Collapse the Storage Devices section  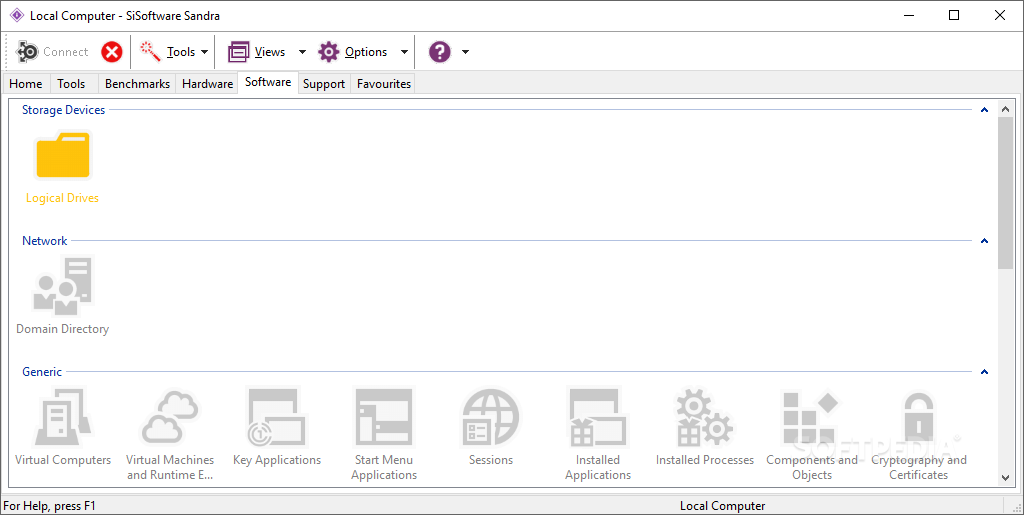984,110
